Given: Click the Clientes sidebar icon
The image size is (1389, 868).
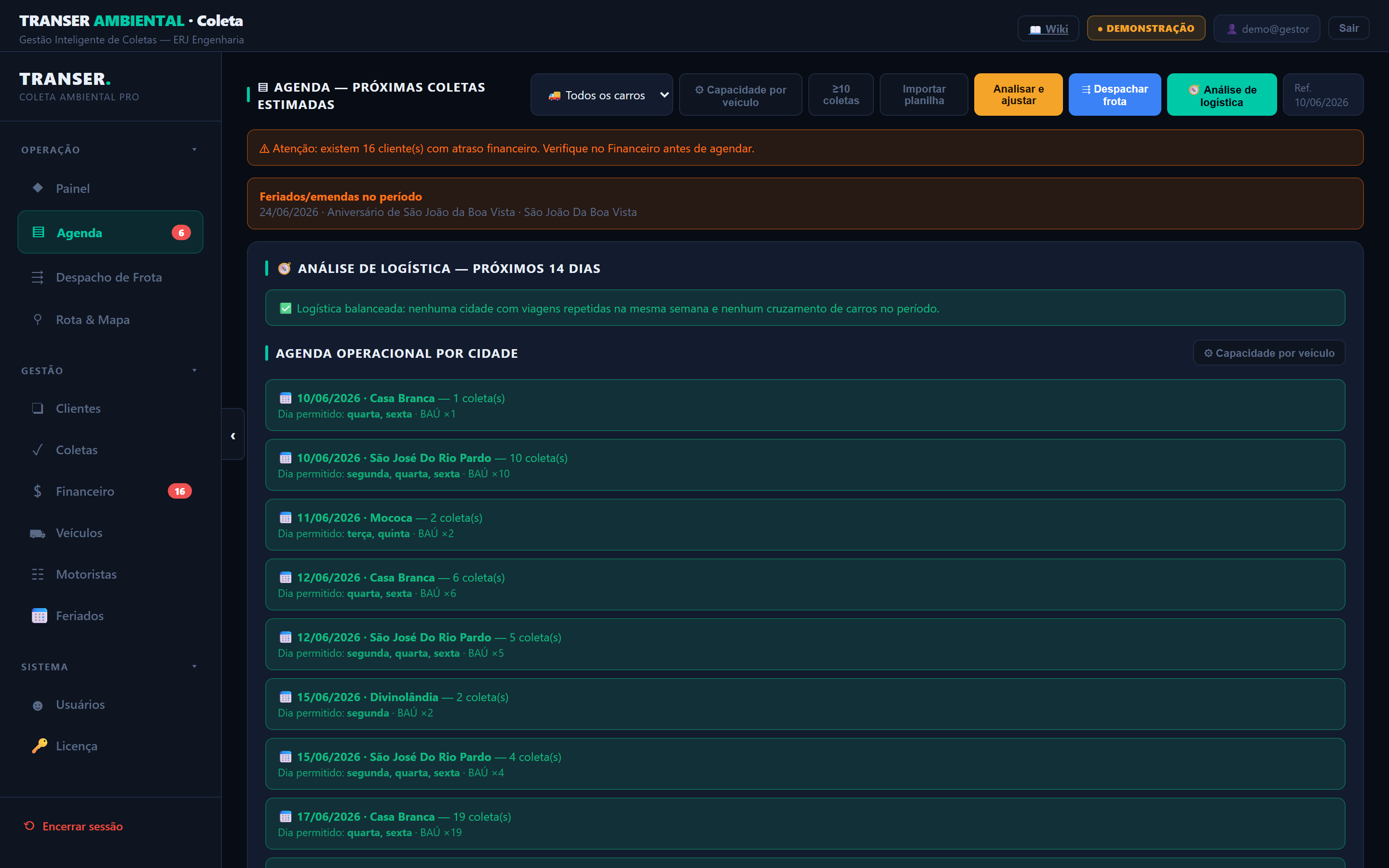Looking at the screenshot, I should coord(38,408).
